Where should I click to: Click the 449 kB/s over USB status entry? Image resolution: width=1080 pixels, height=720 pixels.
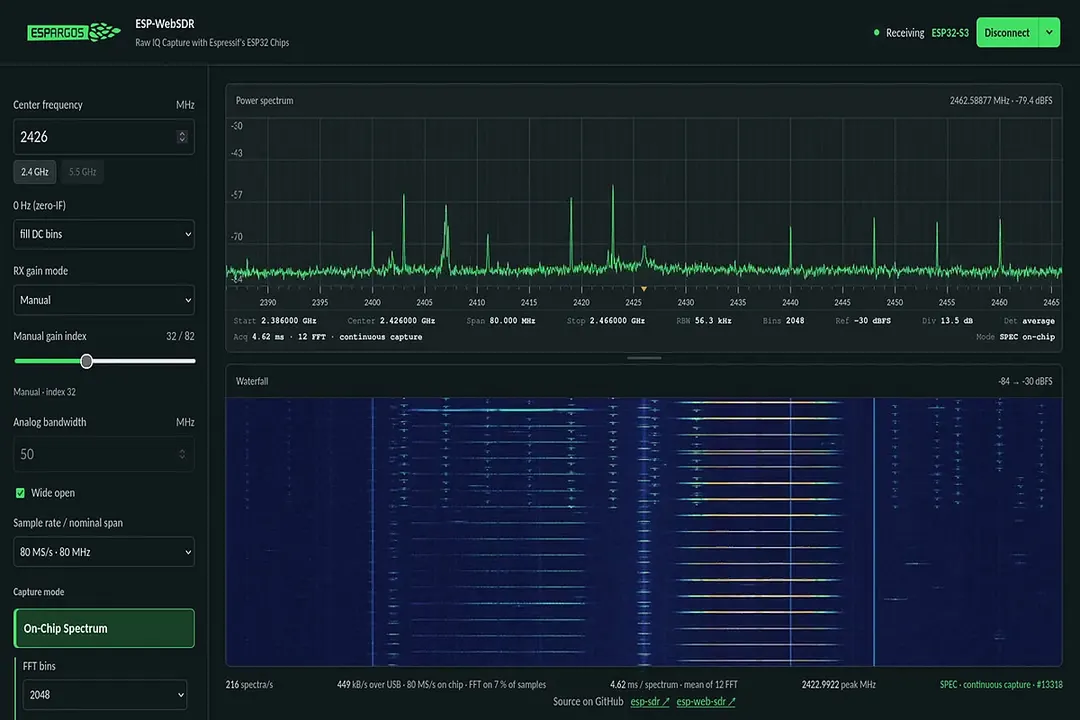(442, 684)
